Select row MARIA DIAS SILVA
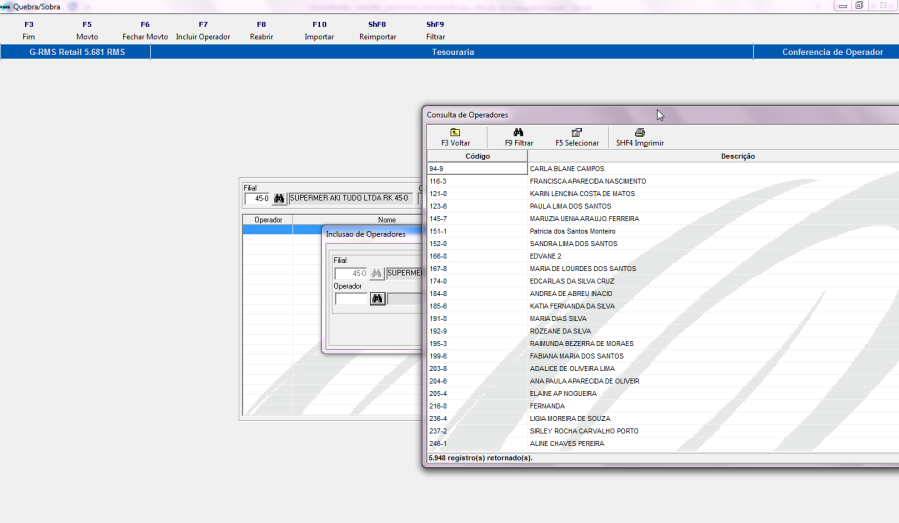 [663, 319]
